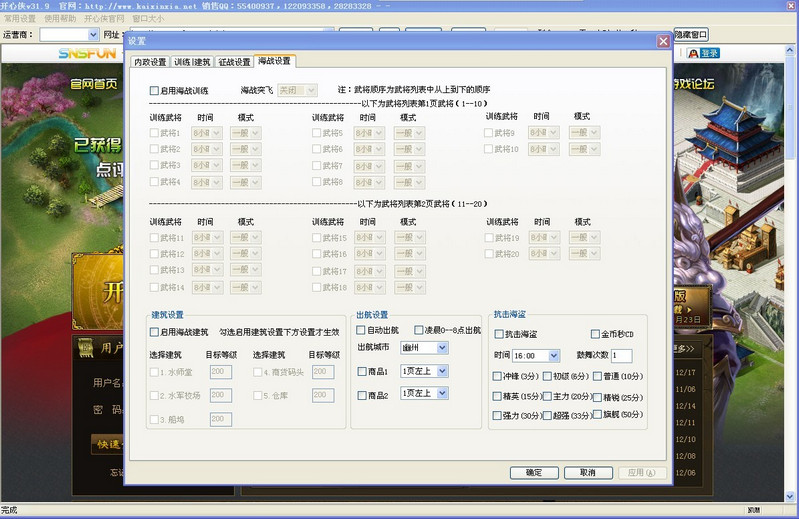Click the 确定 button
Viewport: 799px width, 519px height.
tap(533, 472)
